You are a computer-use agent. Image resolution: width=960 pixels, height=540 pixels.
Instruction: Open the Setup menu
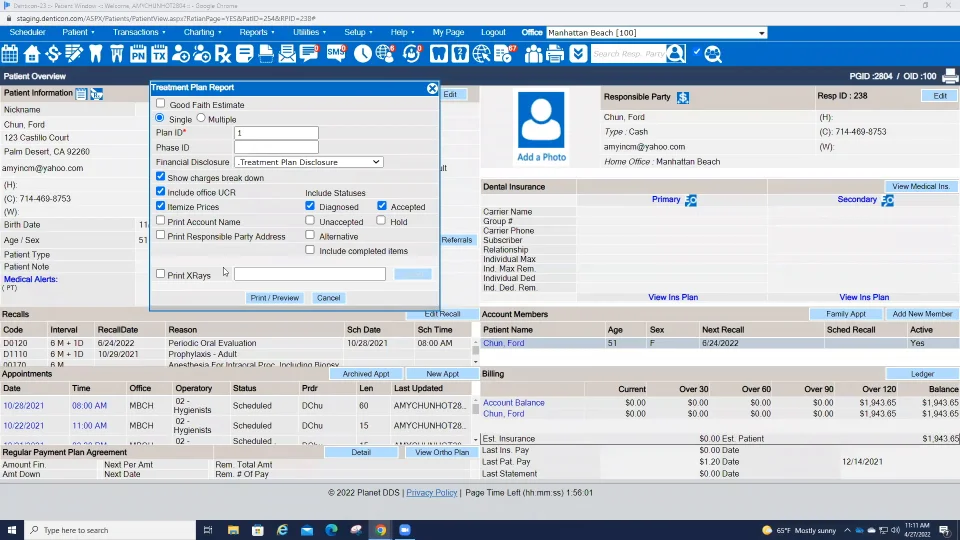tap(358, 32)
